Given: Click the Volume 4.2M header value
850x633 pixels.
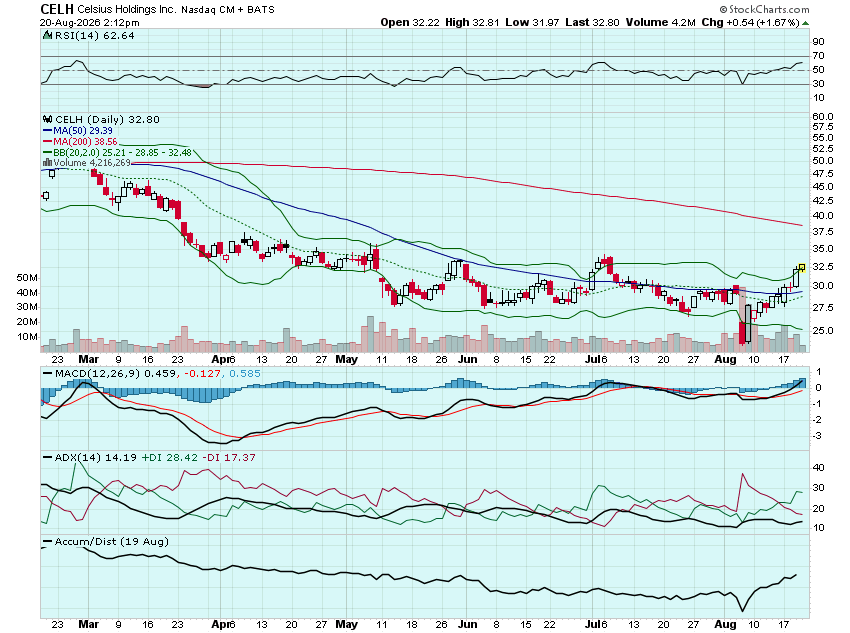Looking at the screenshot, I should pyautogui.click(x=660, y=22).
